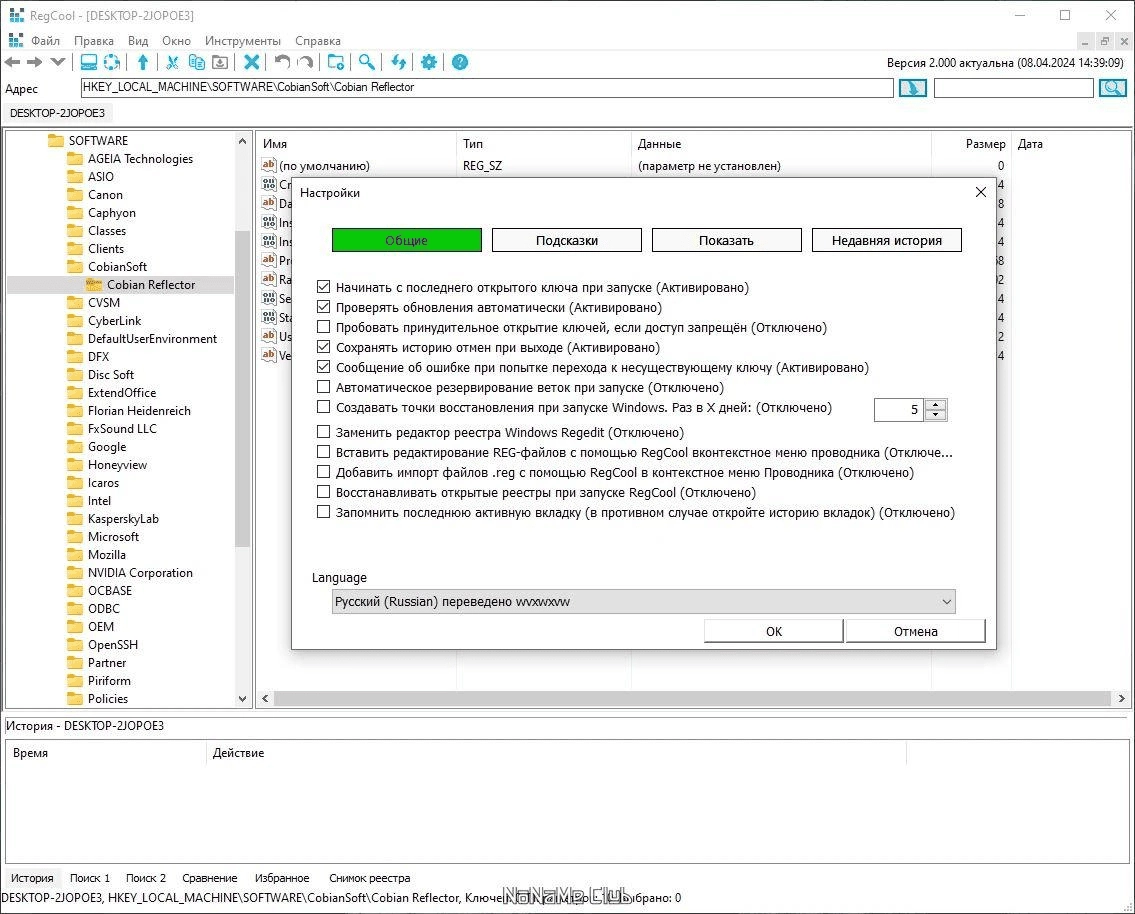Switch to the Сравнение bottom tab

tap(210, 878)
